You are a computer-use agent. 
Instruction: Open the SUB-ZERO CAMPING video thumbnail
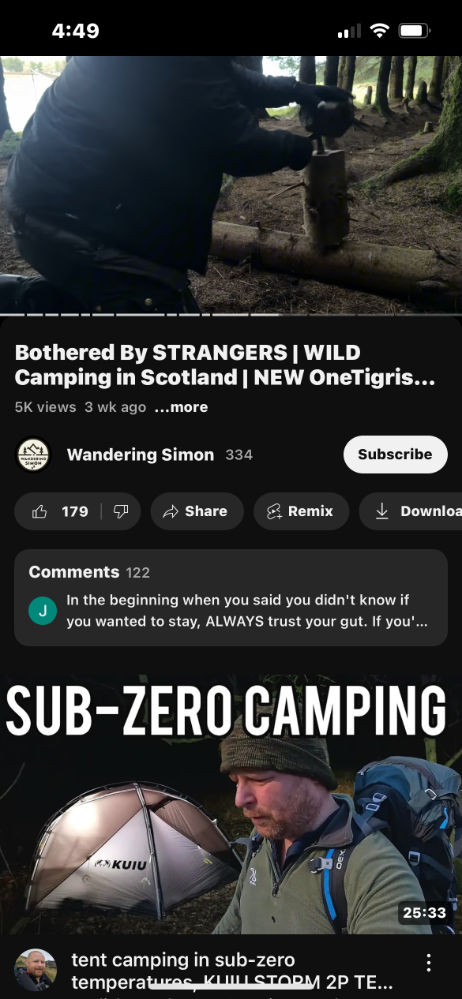[x=231, y=805]
